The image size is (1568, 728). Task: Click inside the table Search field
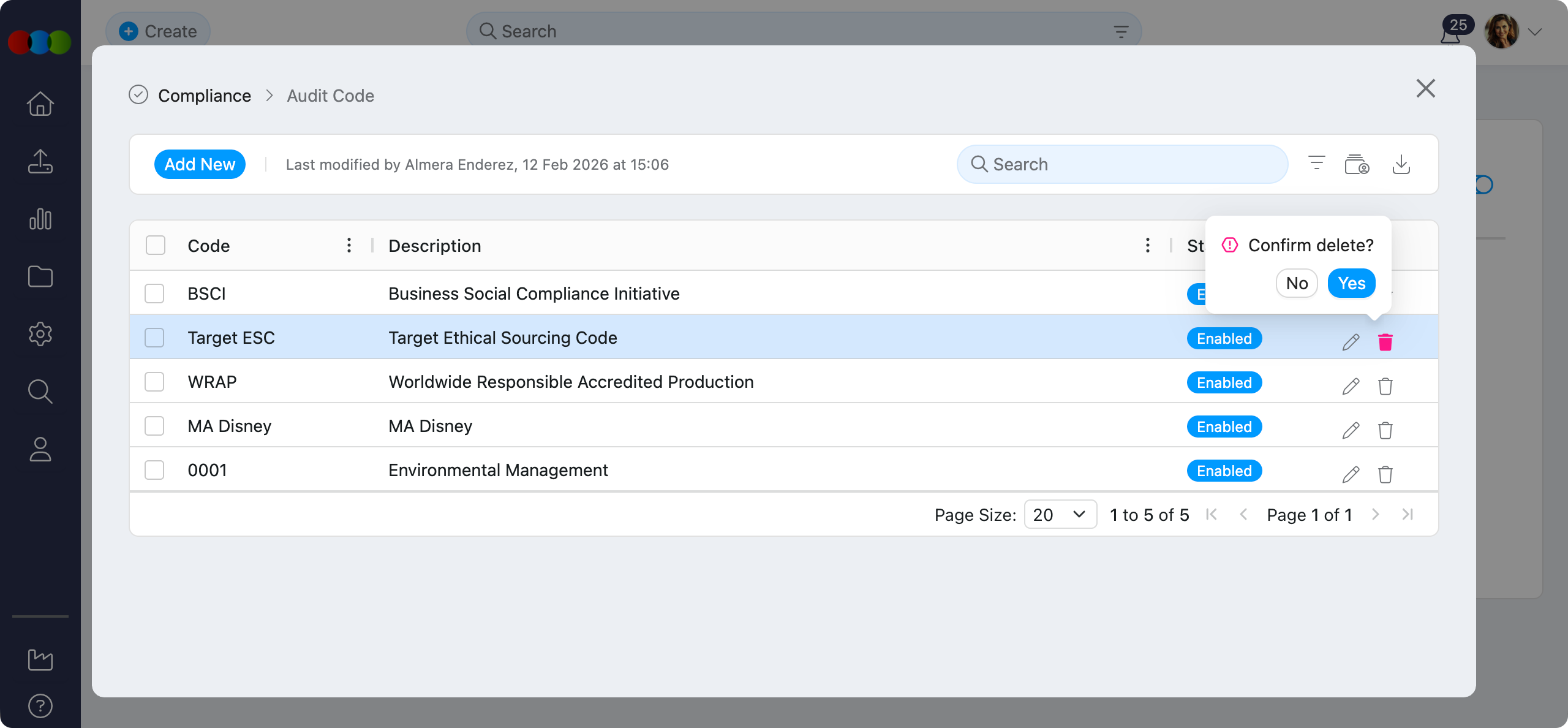1121,164
